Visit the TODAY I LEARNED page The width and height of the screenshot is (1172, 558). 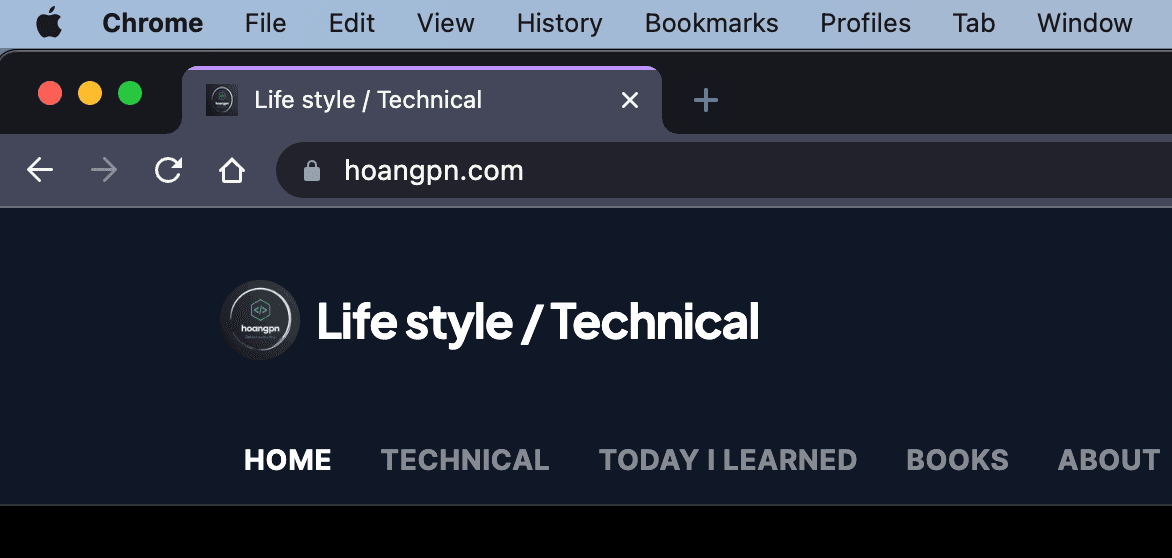coord(728,460)
